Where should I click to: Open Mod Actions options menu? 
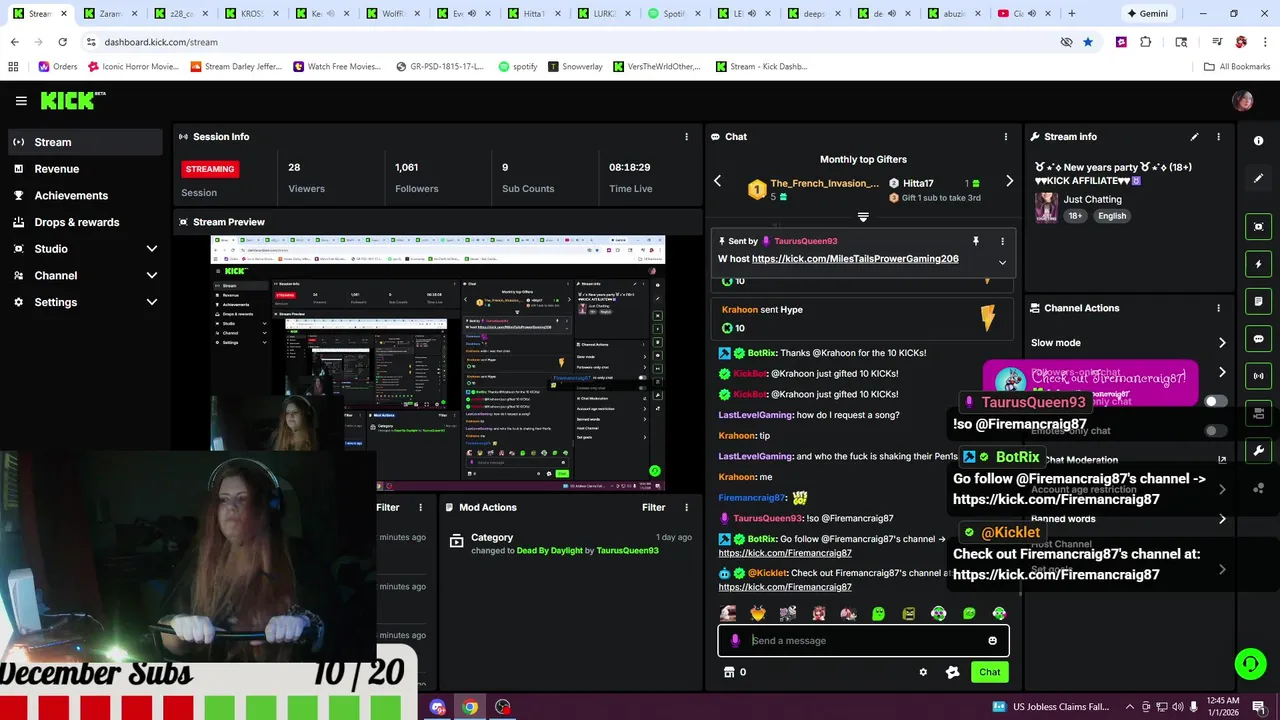(686, 507)
